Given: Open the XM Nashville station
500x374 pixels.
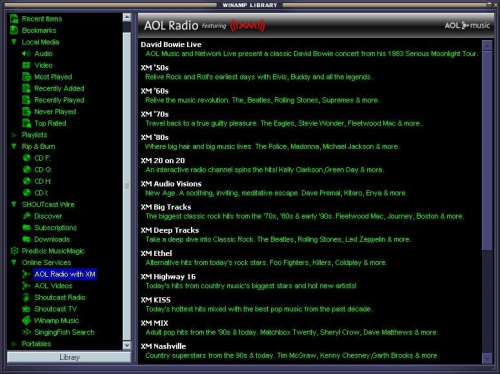Looking at the screenshot, I should [x=163, y=346].
